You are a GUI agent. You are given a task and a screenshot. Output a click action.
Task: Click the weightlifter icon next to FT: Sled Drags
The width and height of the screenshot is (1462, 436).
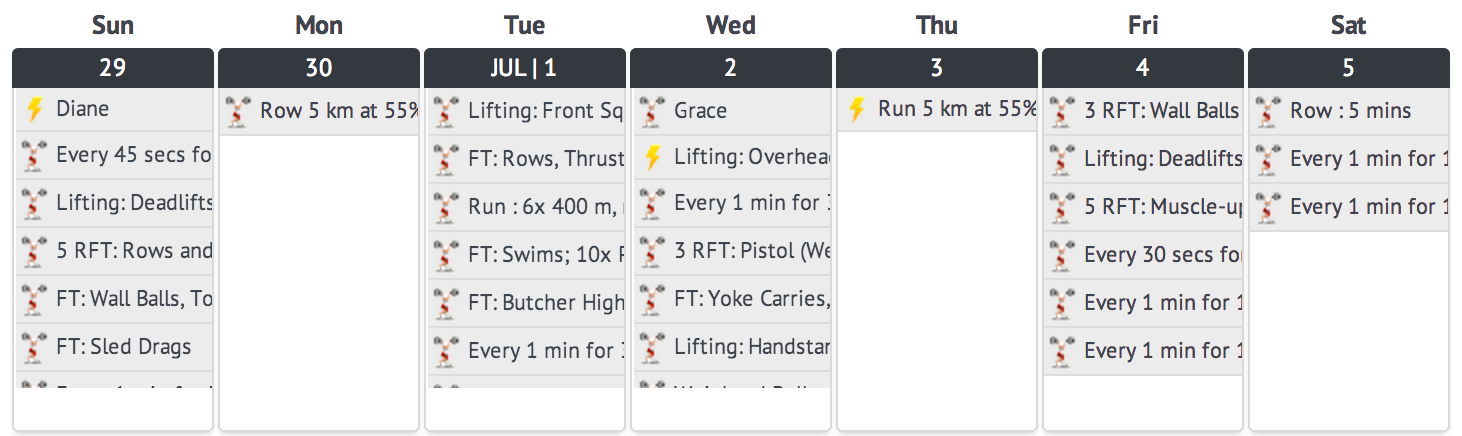tap(34, 348)
